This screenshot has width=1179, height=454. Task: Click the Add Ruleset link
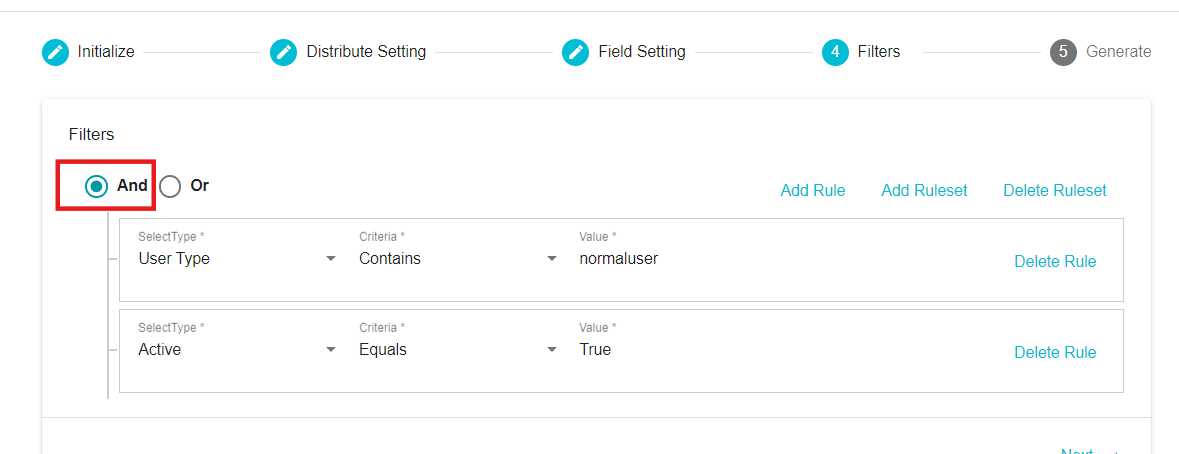tap(924, 191)
